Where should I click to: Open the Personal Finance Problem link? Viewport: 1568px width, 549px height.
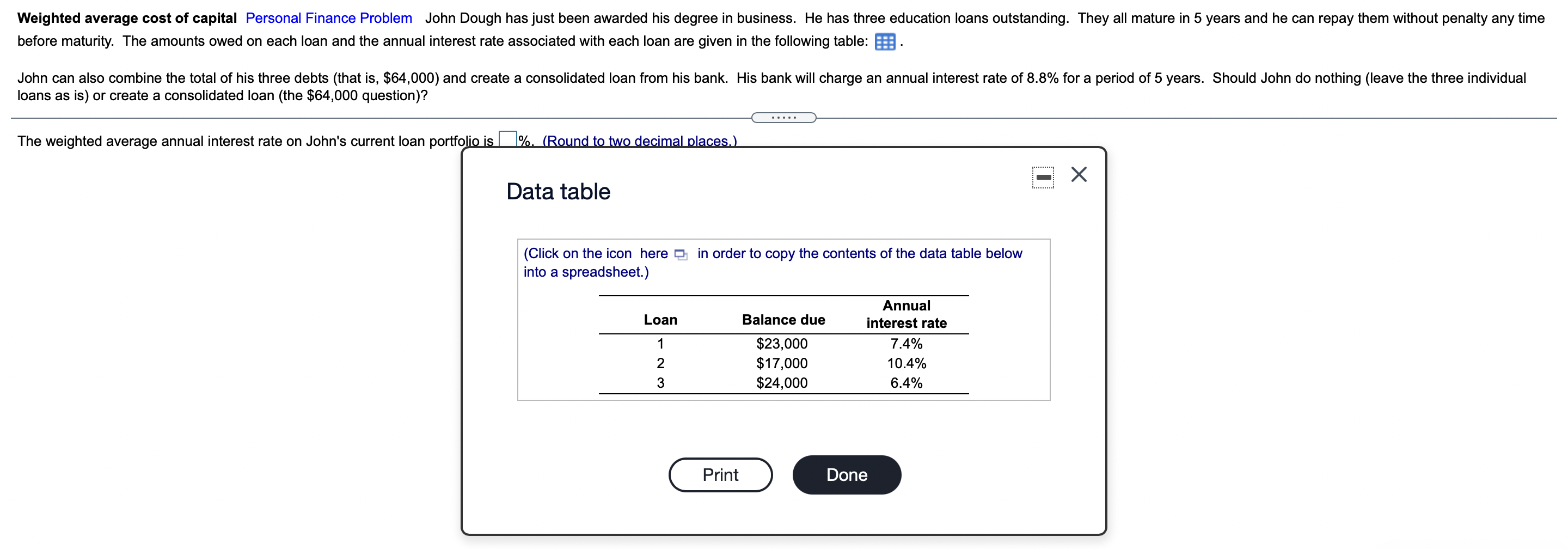329,19
